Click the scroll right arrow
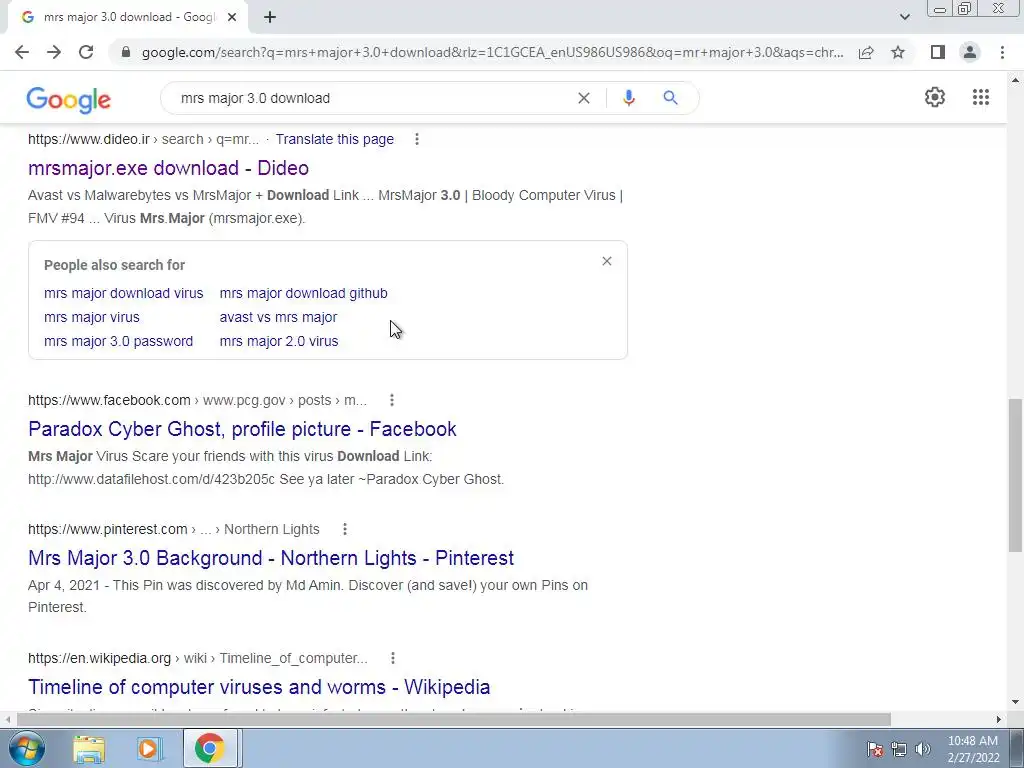Viewport: 1024px width, 768px height. pyautogui.click(x=999, y=719)
